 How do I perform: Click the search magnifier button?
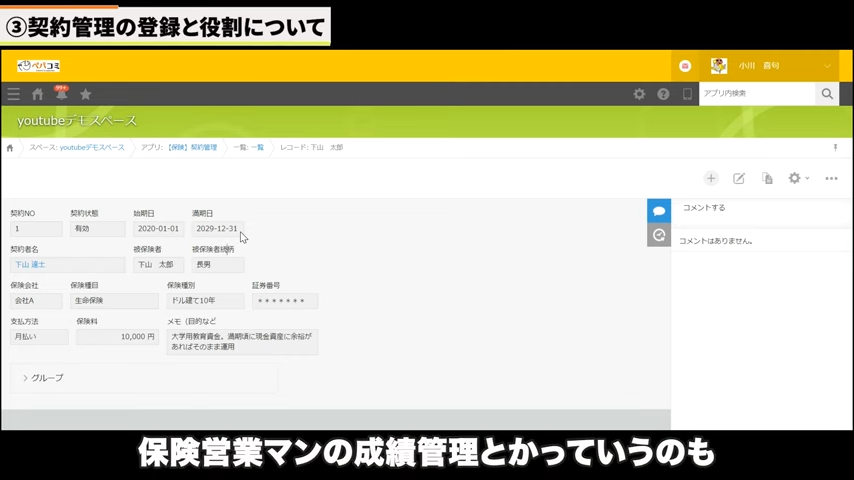(x=827, y=94)
